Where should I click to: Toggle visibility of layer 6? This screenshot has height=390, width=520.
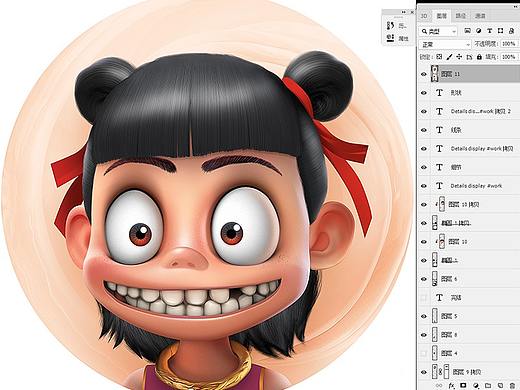coord(424,279)
